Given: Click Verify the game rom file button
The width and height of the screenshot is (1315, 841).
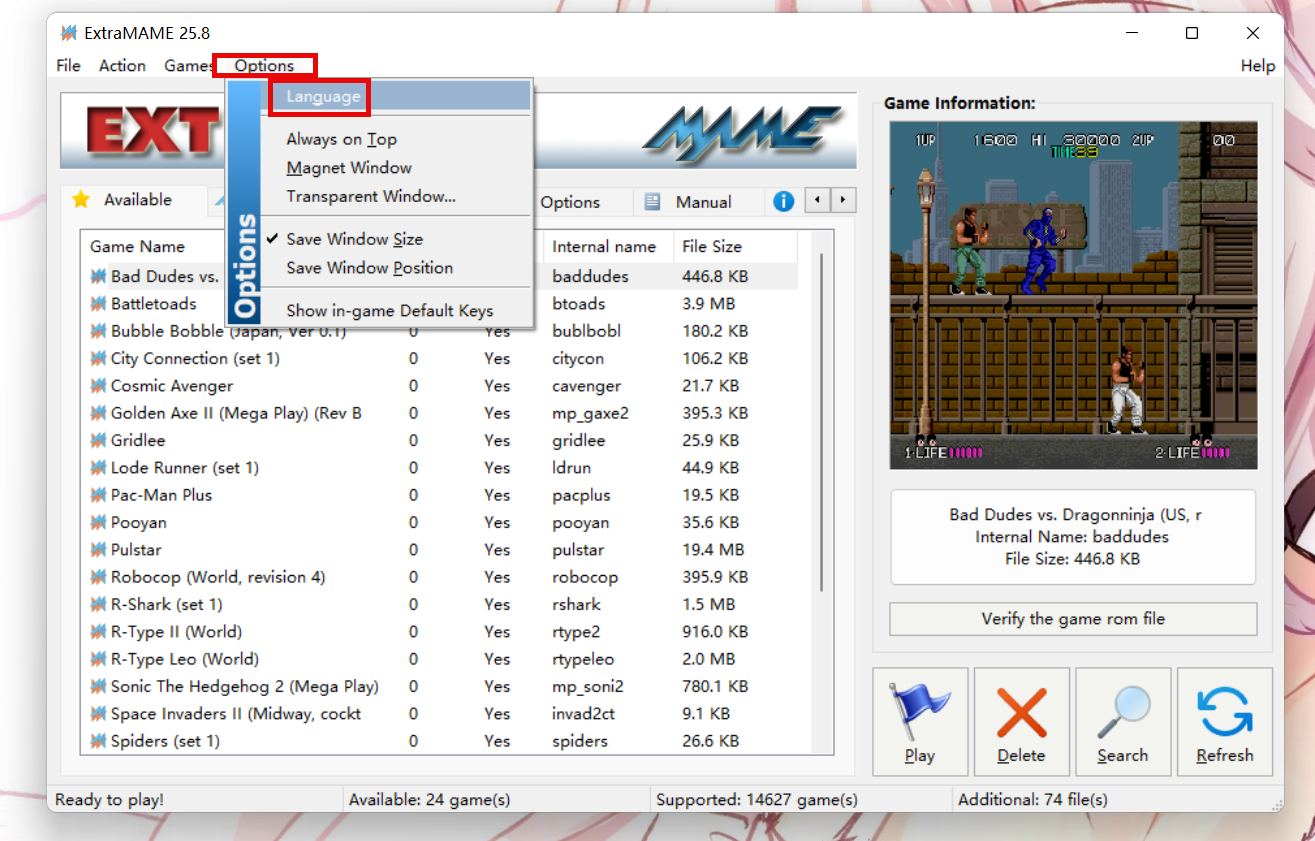Looking at the screenshot, I should [1072, 619].
